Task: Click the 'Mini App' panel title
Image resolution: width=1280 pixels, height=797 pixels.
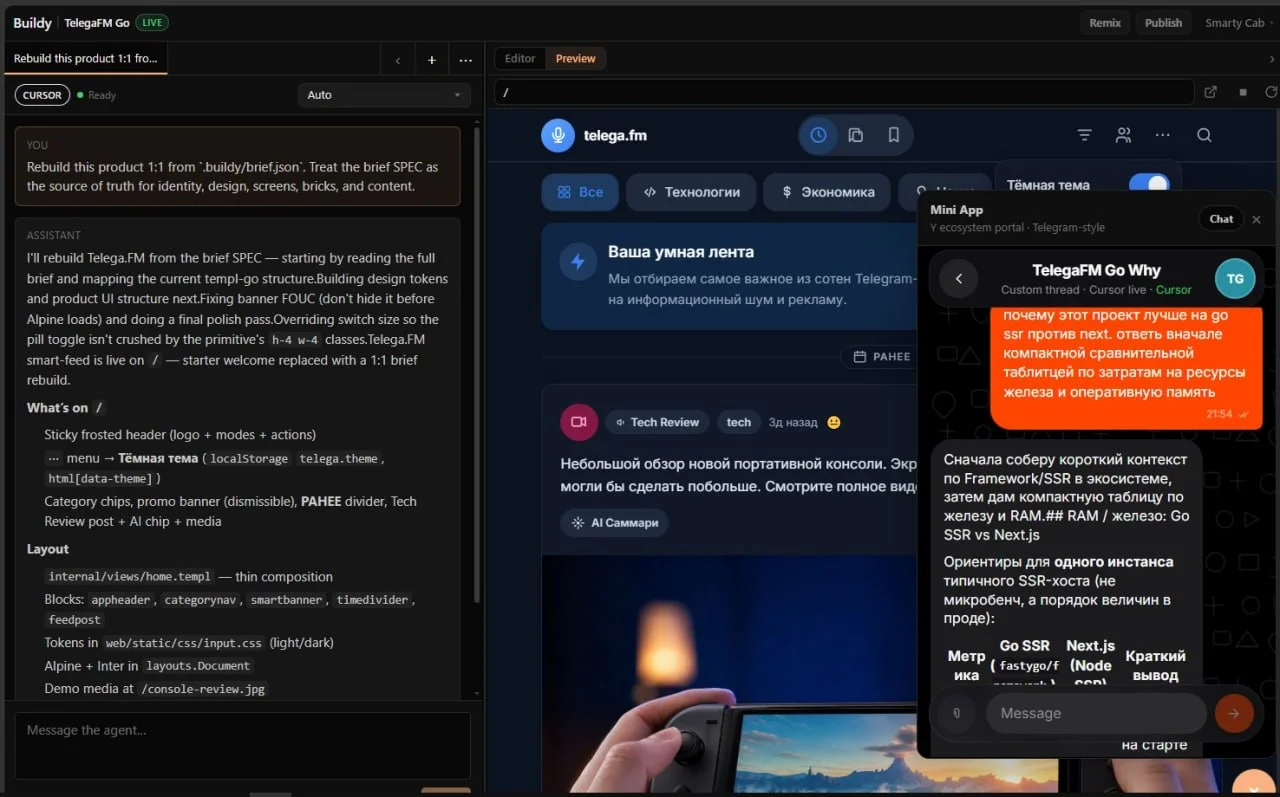Action: coord(957,210)
